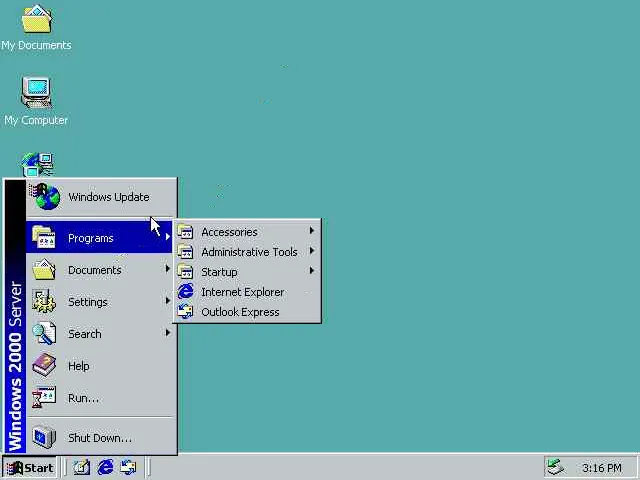640x480 pixels.
Task: Choose Shut Down... from Start menu
Action: pos(101,437)
